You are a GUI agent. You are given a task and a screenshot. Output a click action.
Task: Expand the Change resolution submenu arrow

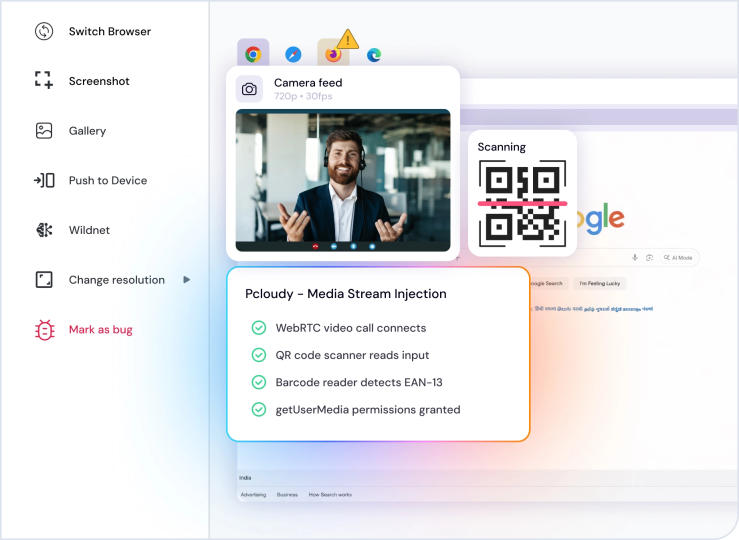point(187,280)
